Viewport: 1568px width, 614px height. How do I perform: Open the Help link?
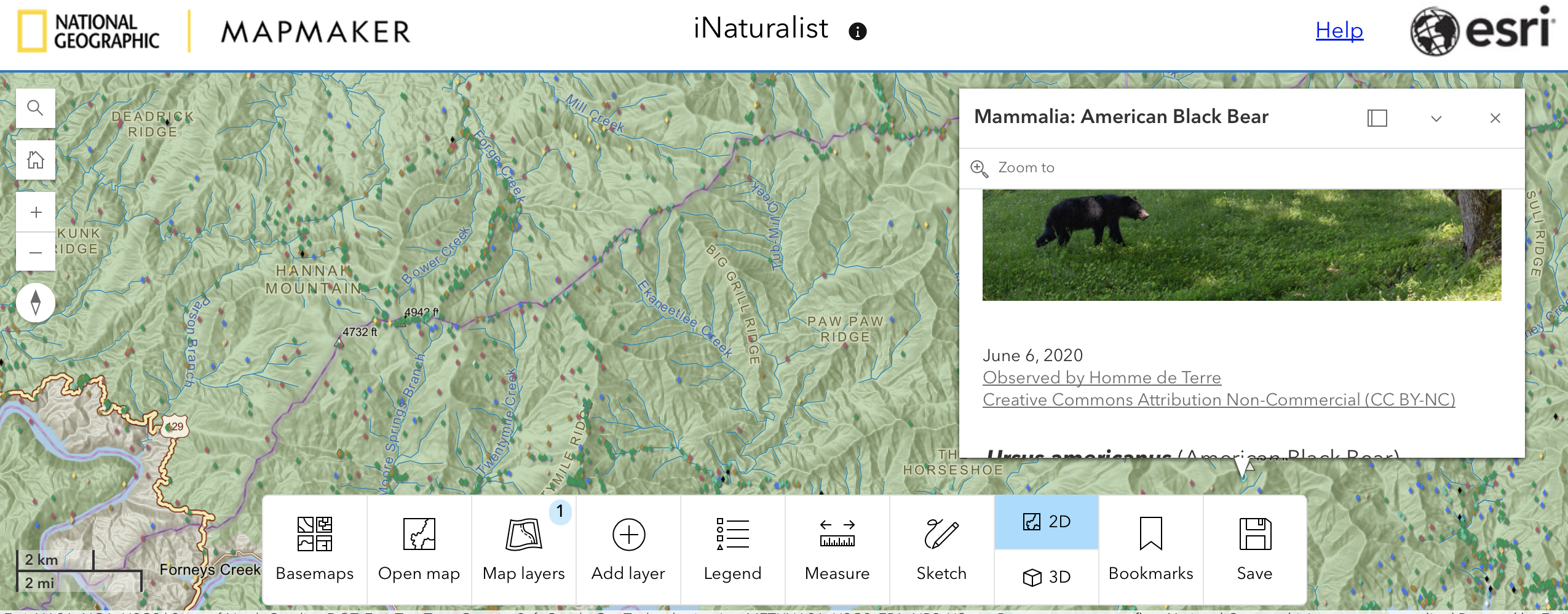coord(1339,30)
